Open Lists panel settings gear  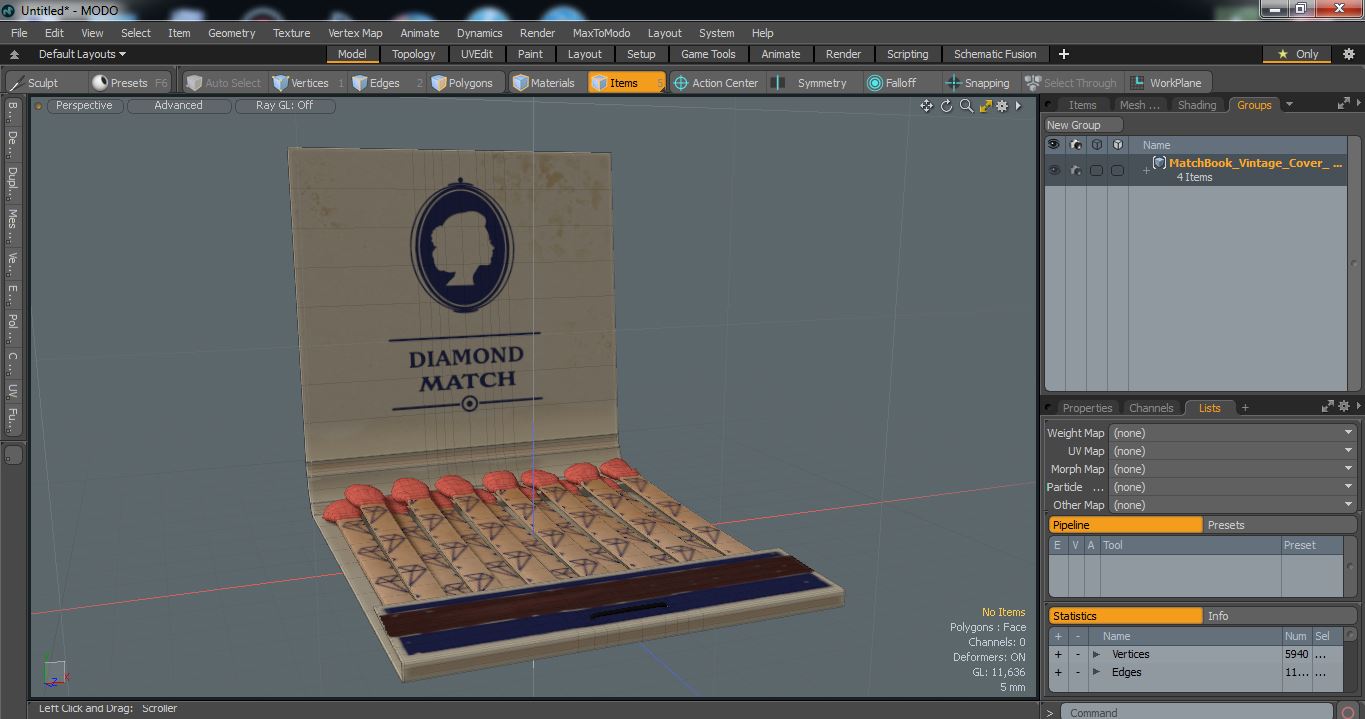[x=1344, y=407]
